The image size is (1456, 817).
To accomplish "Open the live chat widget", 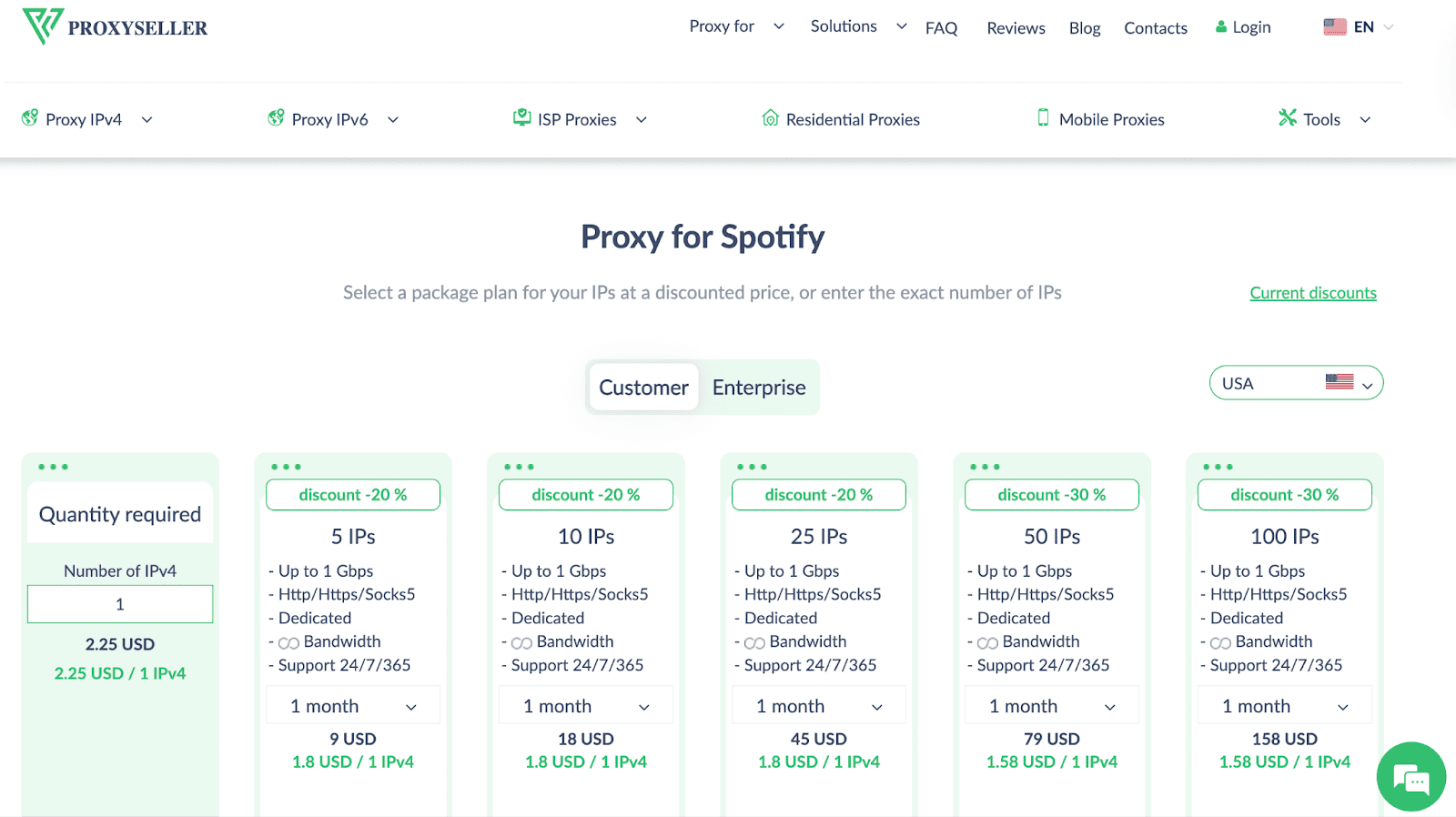I will [1411, 777].
